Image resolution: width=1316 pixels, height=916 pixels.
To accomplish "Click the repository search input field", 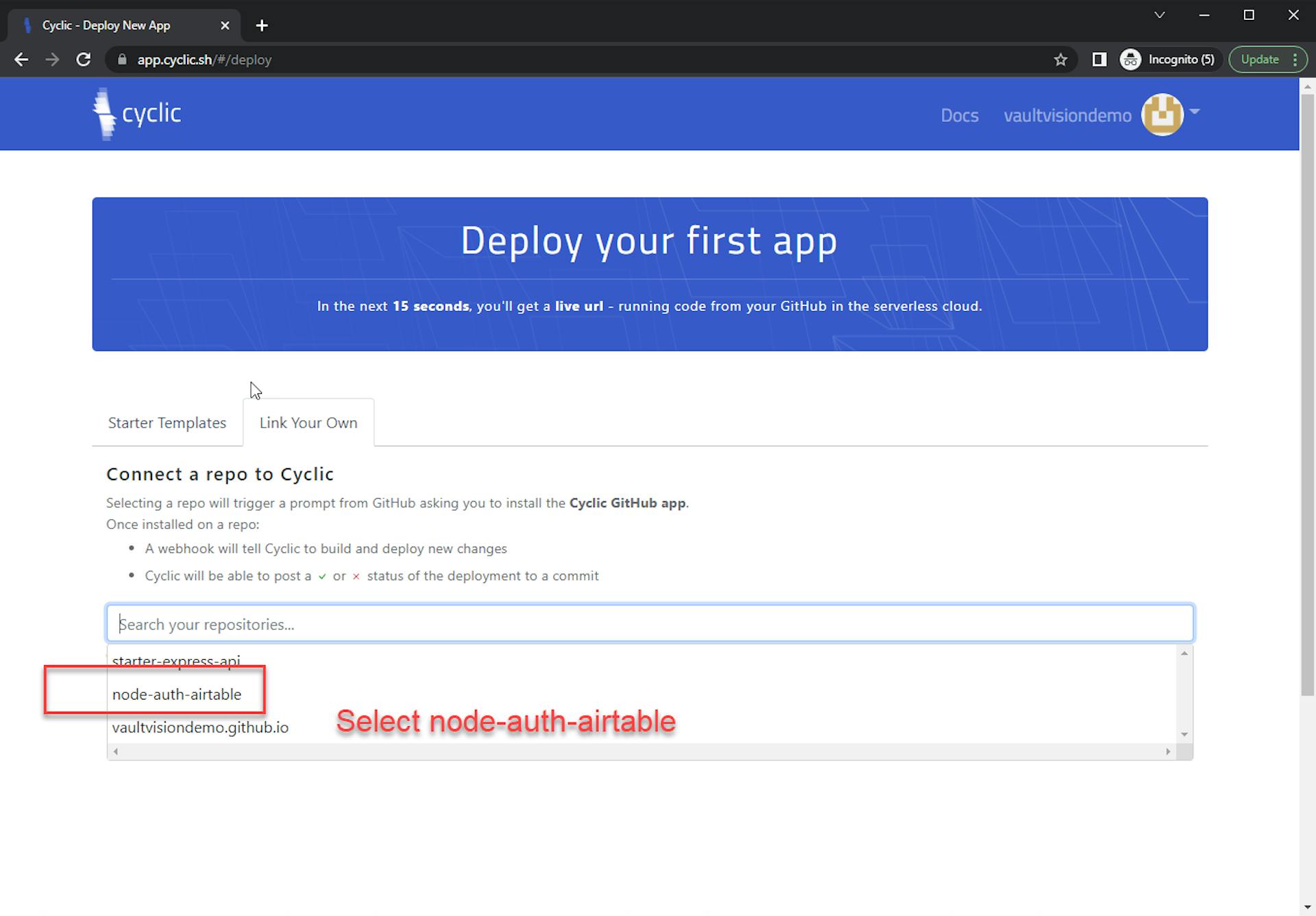I will [650, 623].
